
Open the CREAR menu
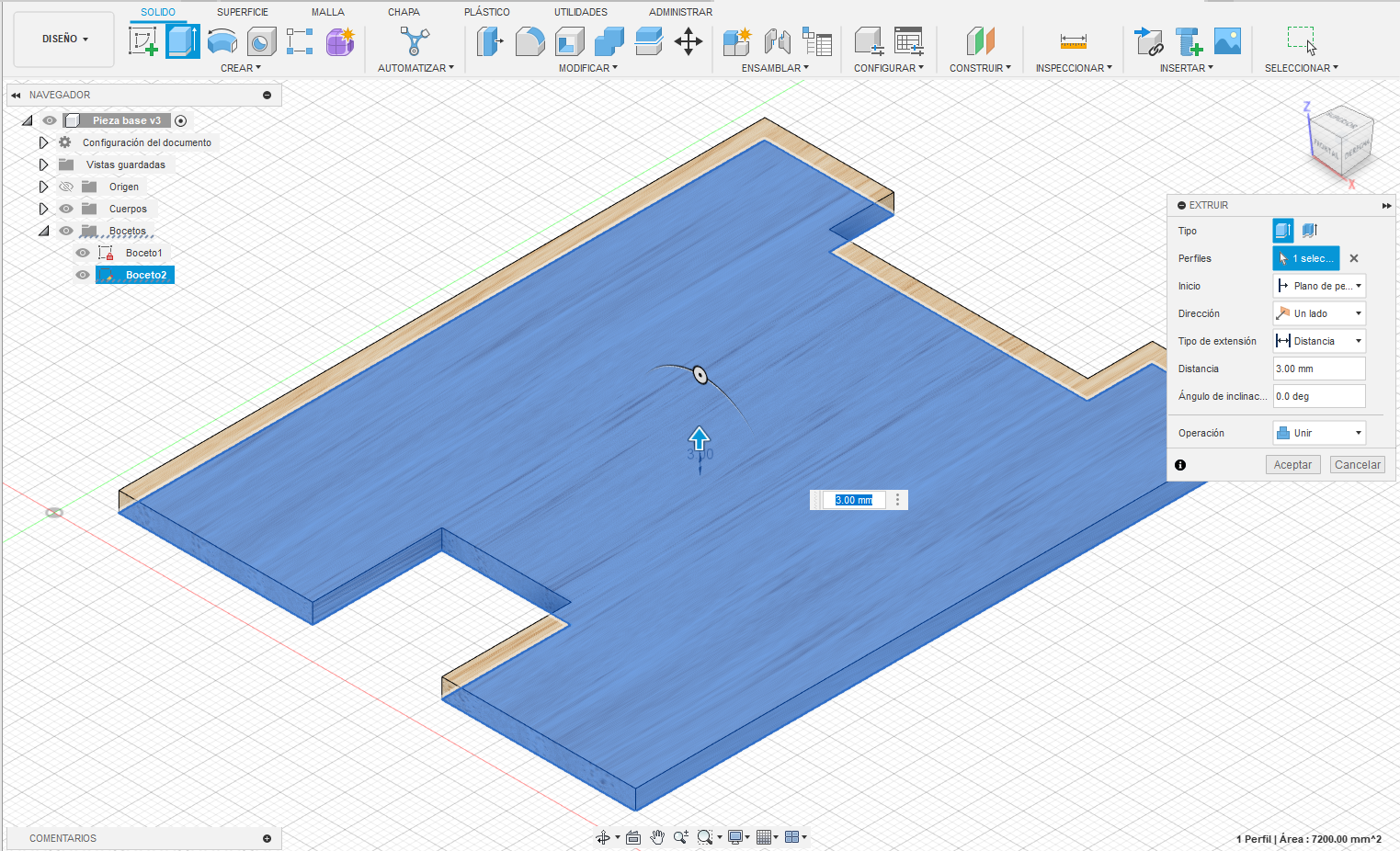(x=241, y=68)
